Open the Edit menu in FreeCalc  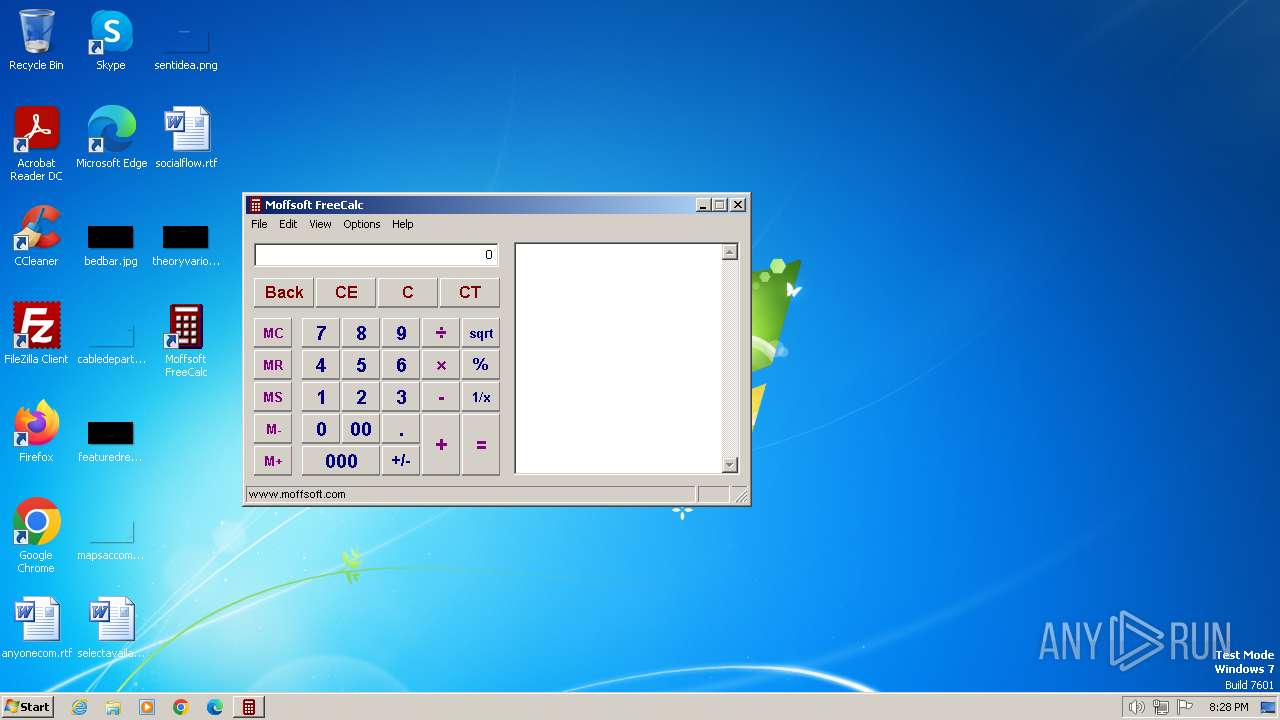[x=288, y=224]
